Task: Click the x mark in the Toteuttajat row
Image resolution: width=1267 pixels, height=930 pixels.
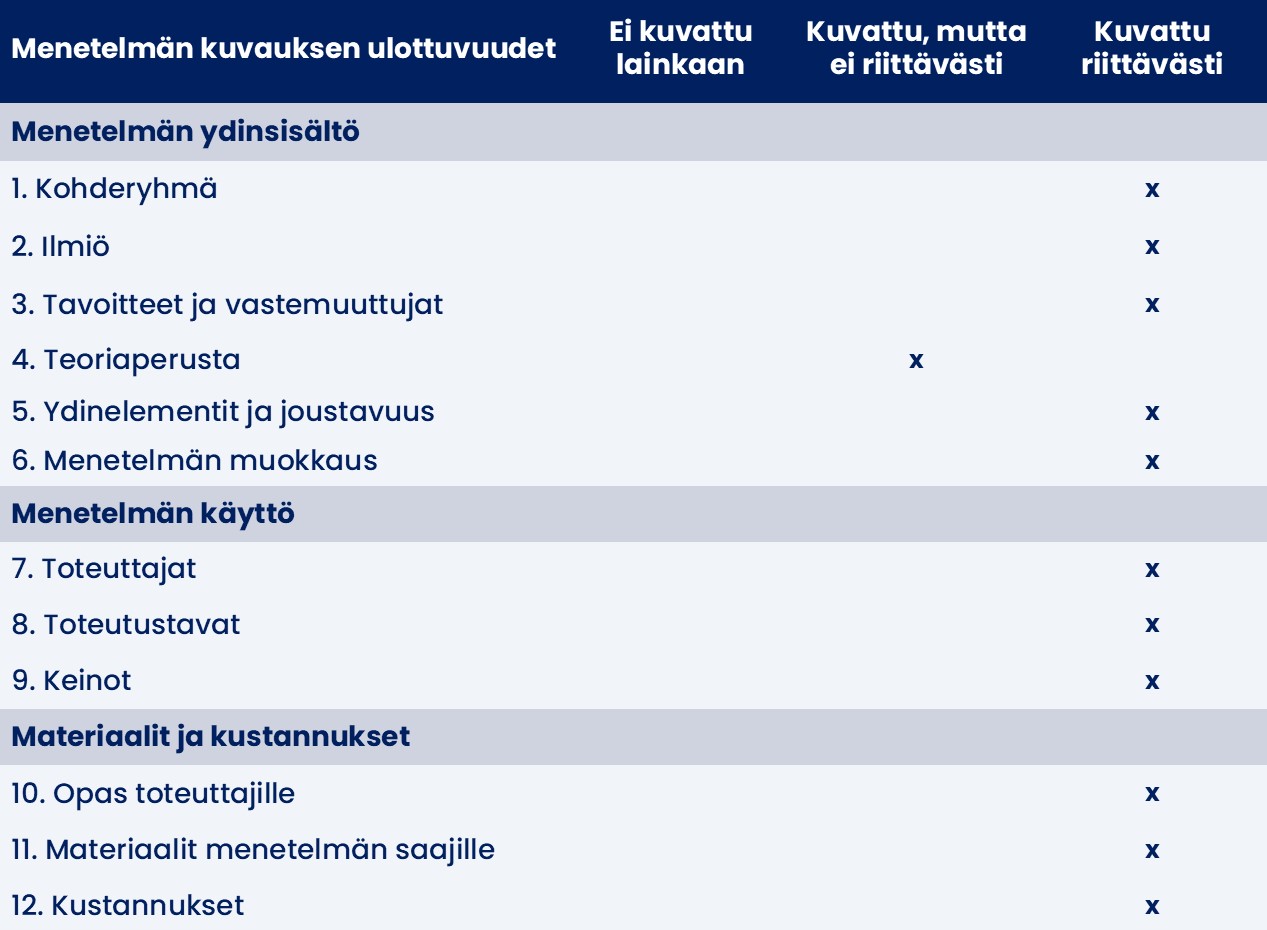Action: [x=1152, y=569]
